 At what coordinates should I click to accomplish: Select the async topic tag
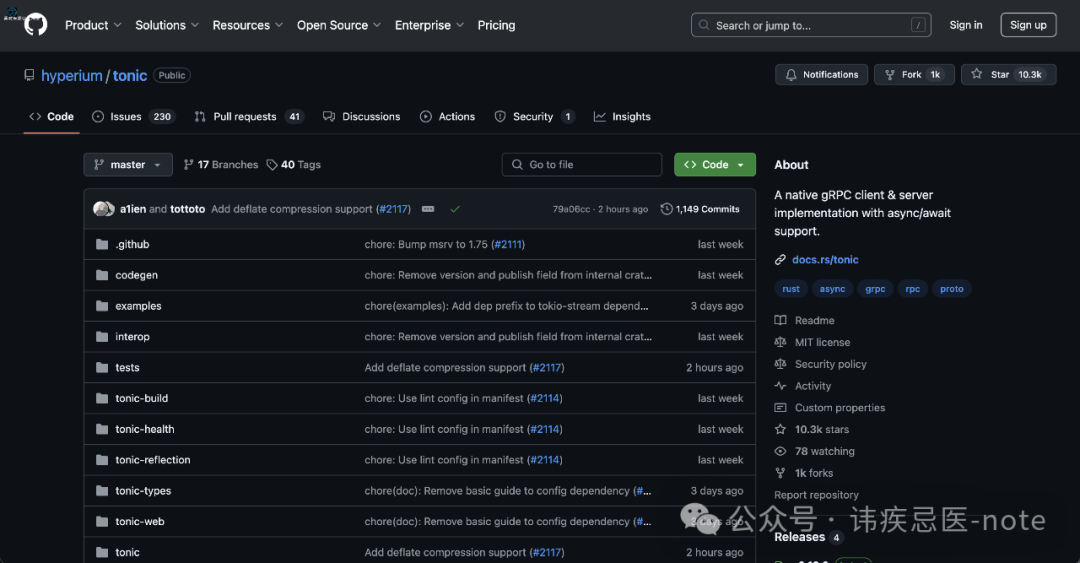(x=832, y=289)
